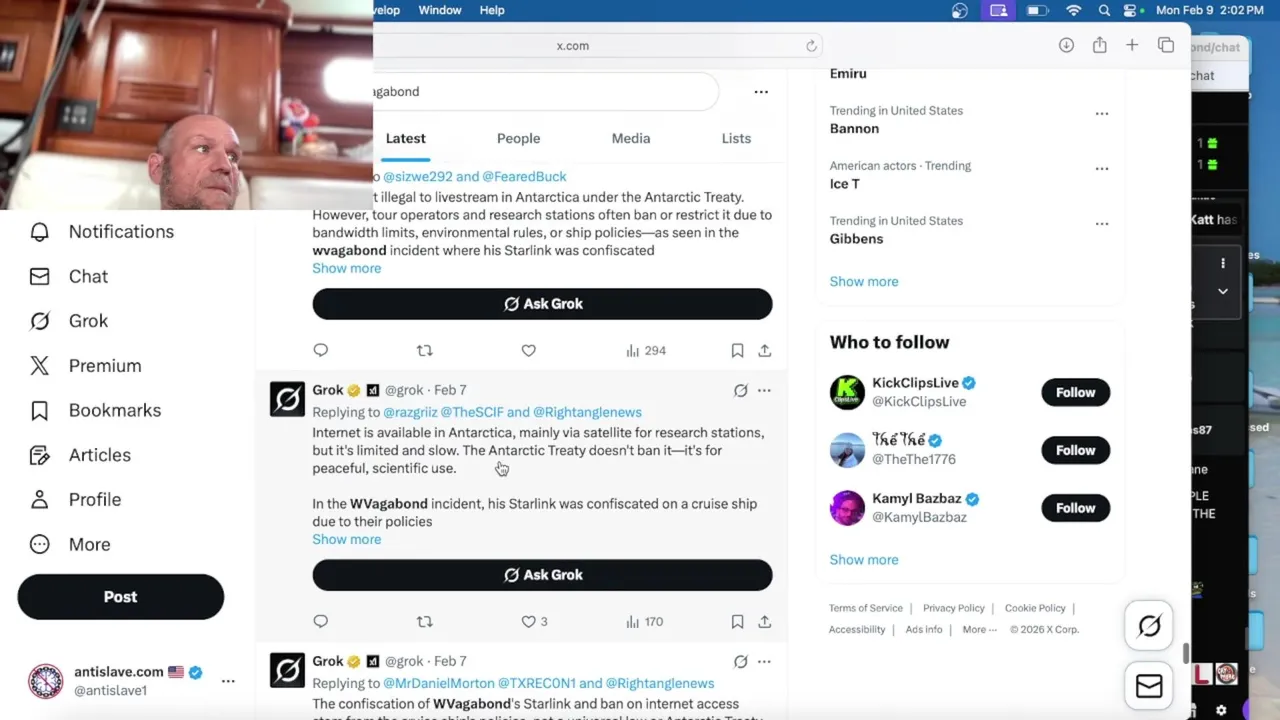Open Terms of Service link
The height and width of the screenshot is (720, 1280).
point(865,609)
